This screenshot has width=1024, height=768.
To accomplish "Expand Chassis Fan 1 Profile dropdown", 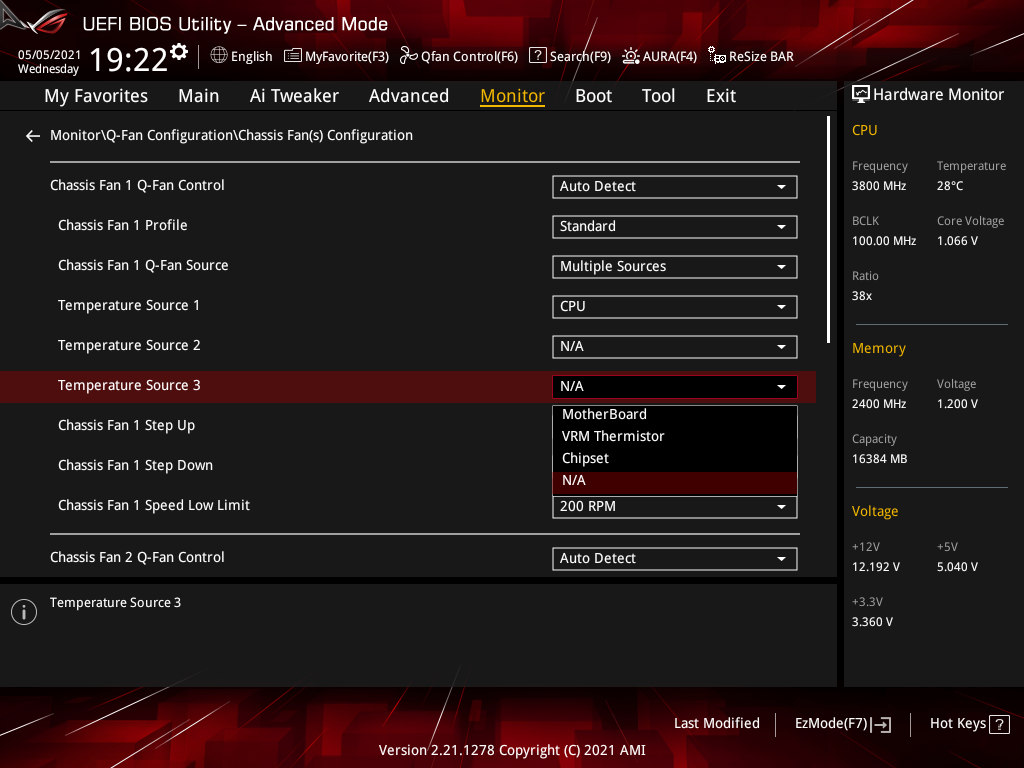I will 675,227.
